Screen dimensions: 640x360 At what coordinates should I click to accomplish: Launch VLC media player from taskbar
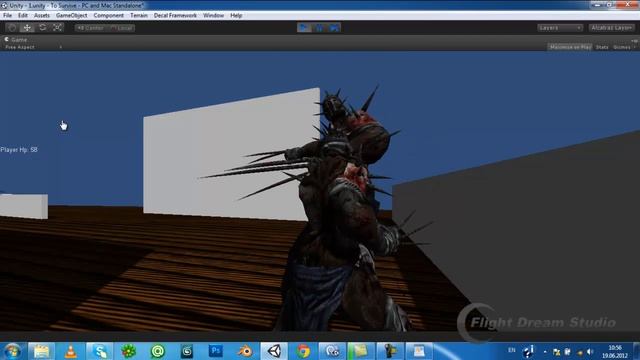point(71,351)
